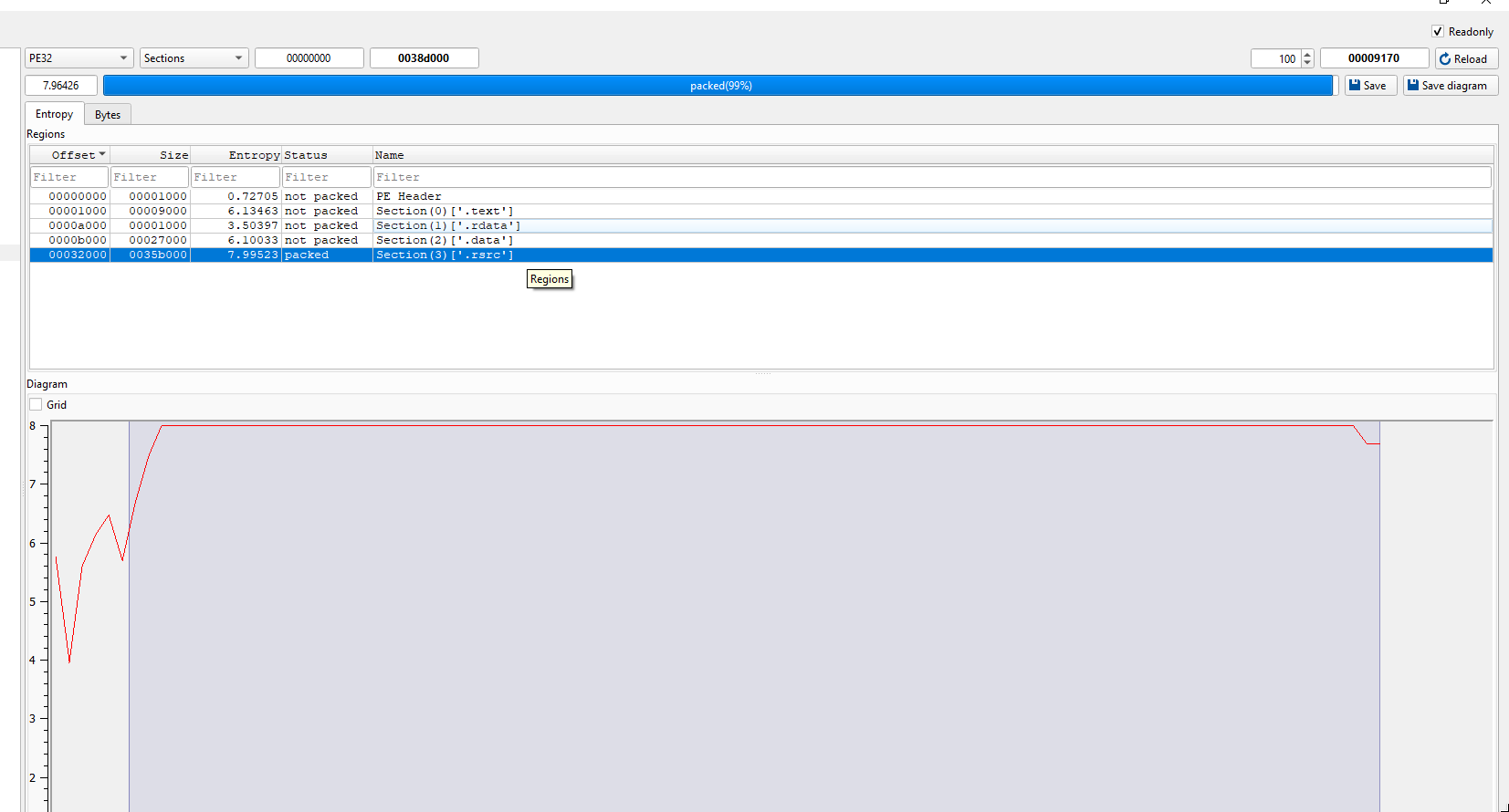
Task: Click the entropy value 3.50397
Action: point(253,225)
